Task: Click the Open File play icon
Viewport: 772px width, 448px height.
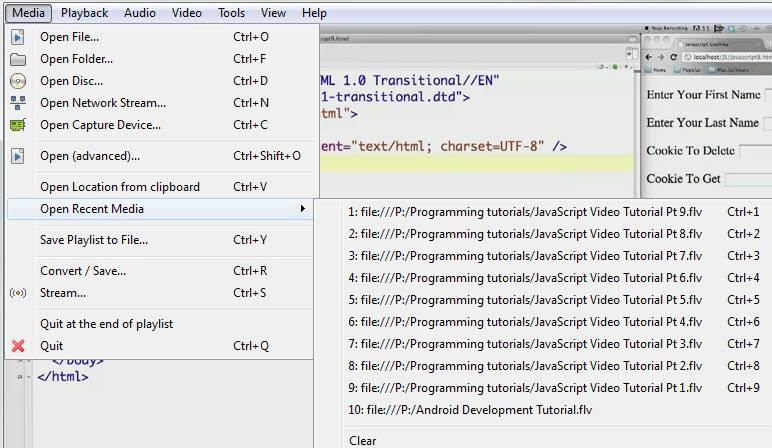Action: [x=18, y=37]
